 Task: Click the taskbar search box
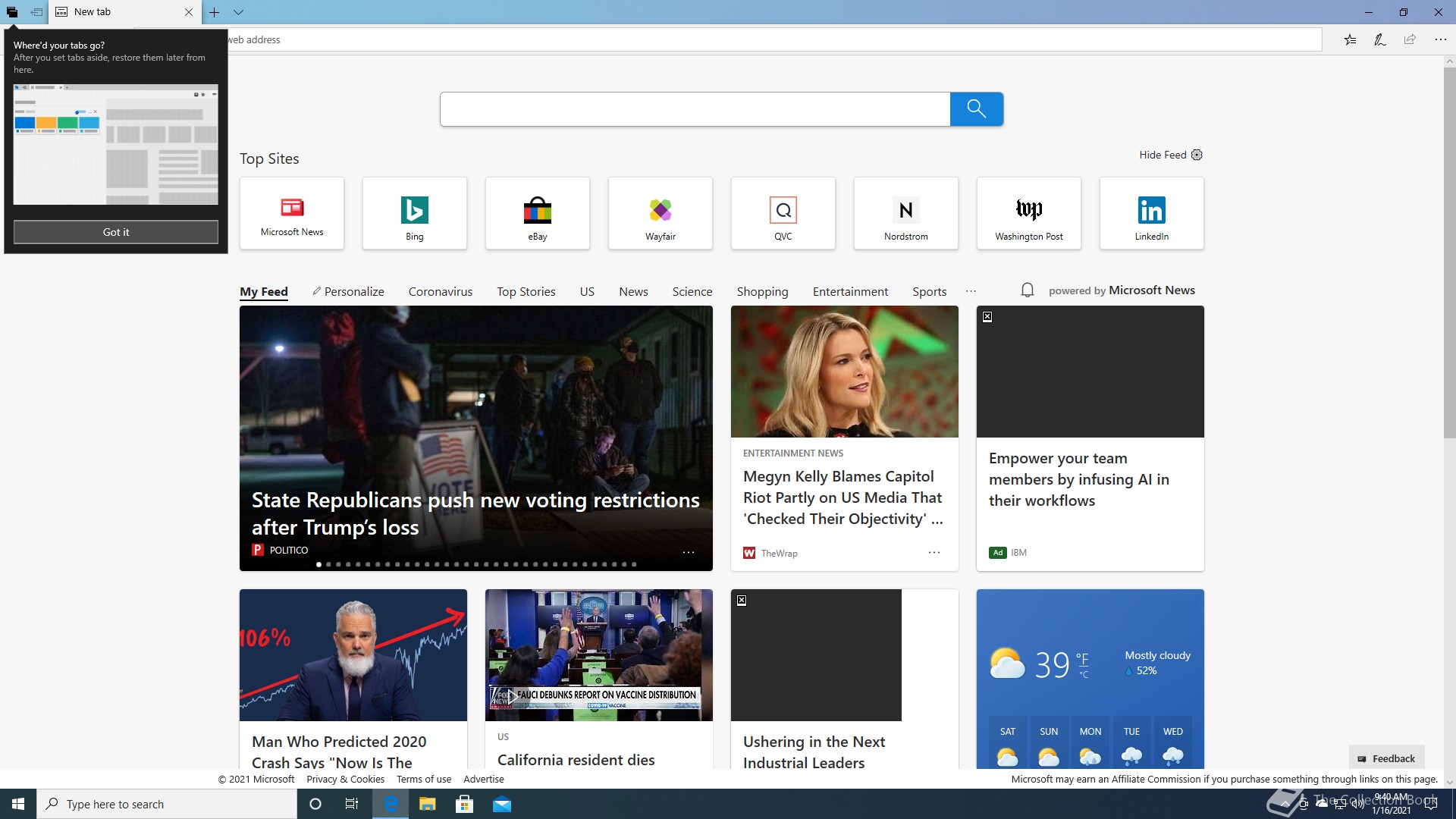(x=167, y=804)
